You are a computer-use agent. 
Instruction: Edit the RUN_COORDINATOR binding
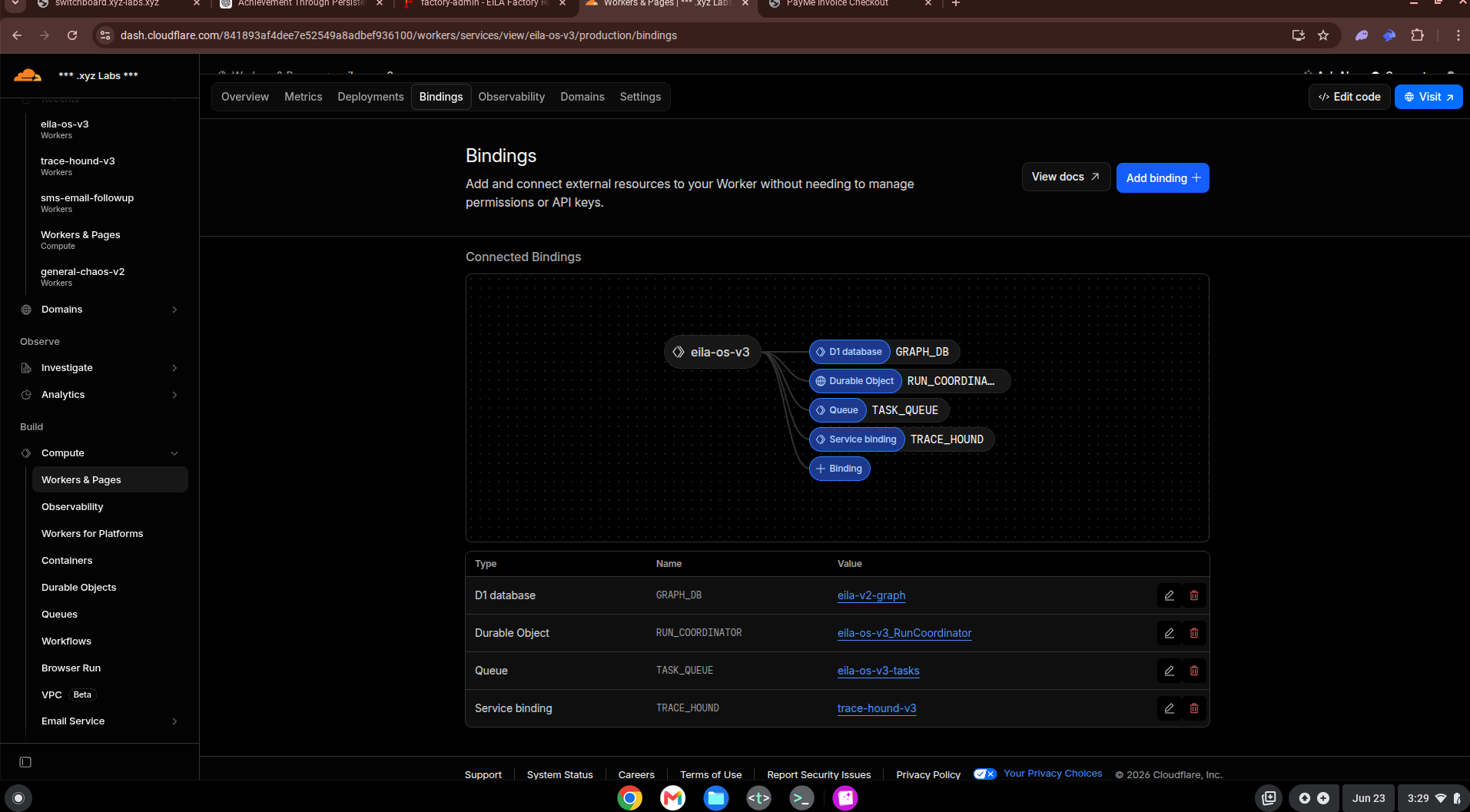[1169, 633]
